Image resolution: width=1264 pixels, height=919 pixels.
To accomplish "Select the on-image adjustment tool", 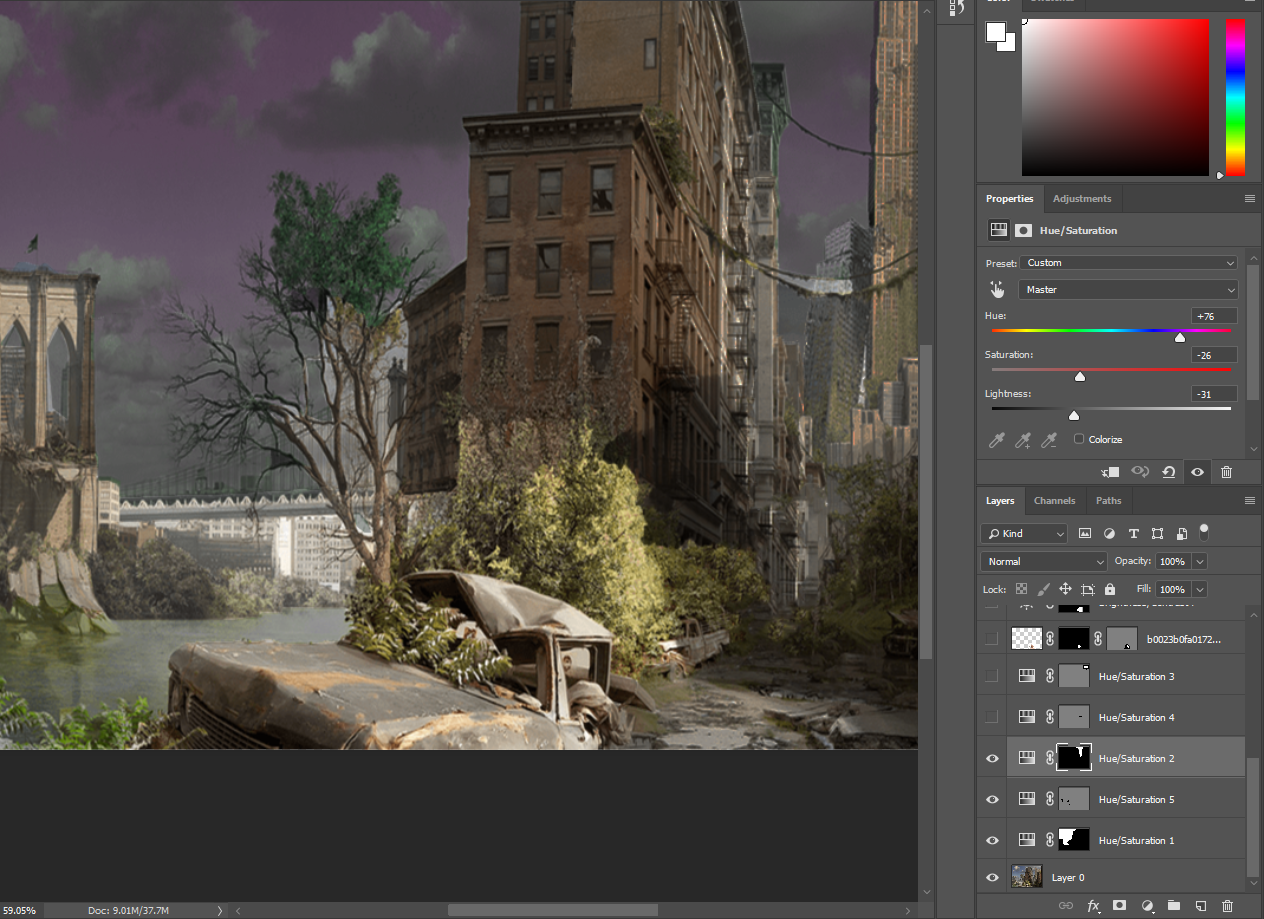I will click(x=997, y=289).
